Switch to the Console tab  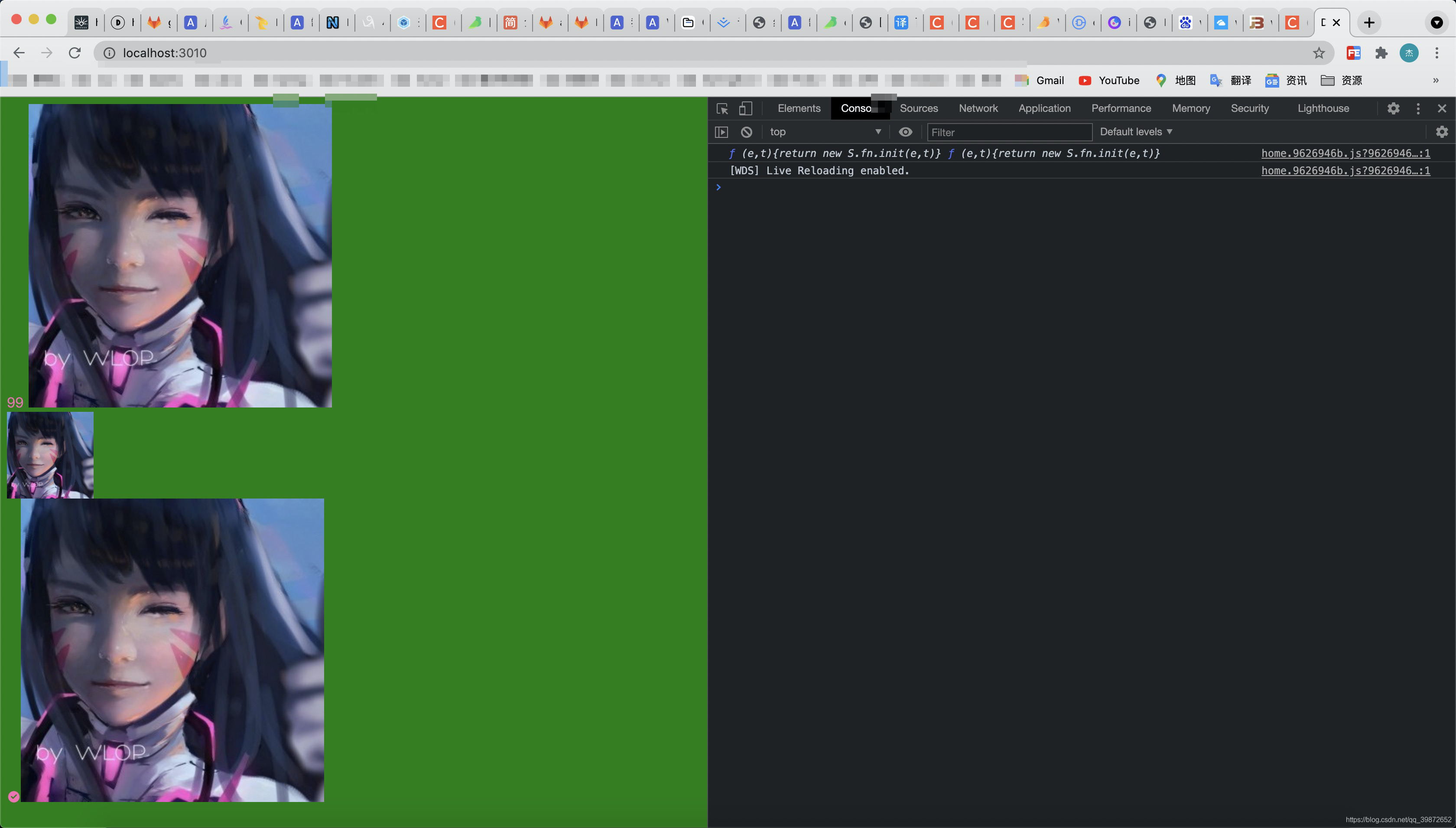[860, 108]
